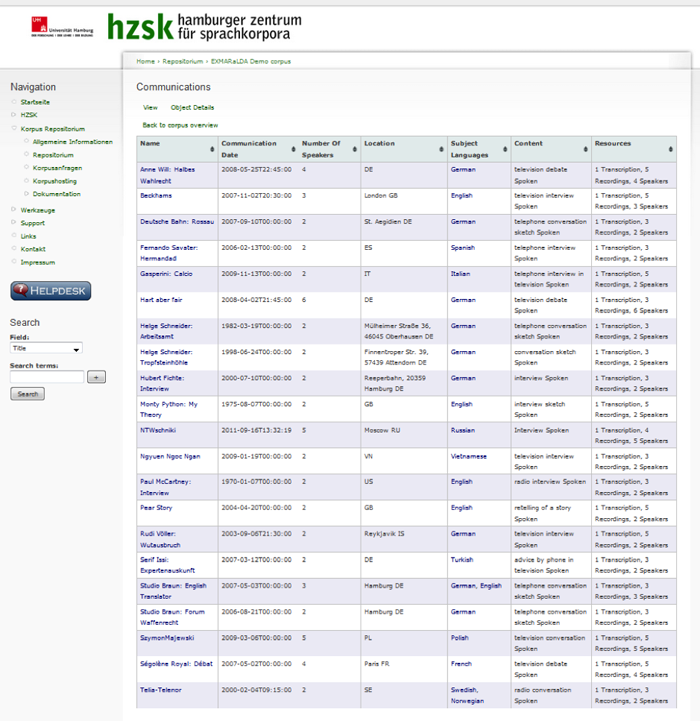Follow the Back to corpus overview link
The image size is (700, 721).
[180, 125]
